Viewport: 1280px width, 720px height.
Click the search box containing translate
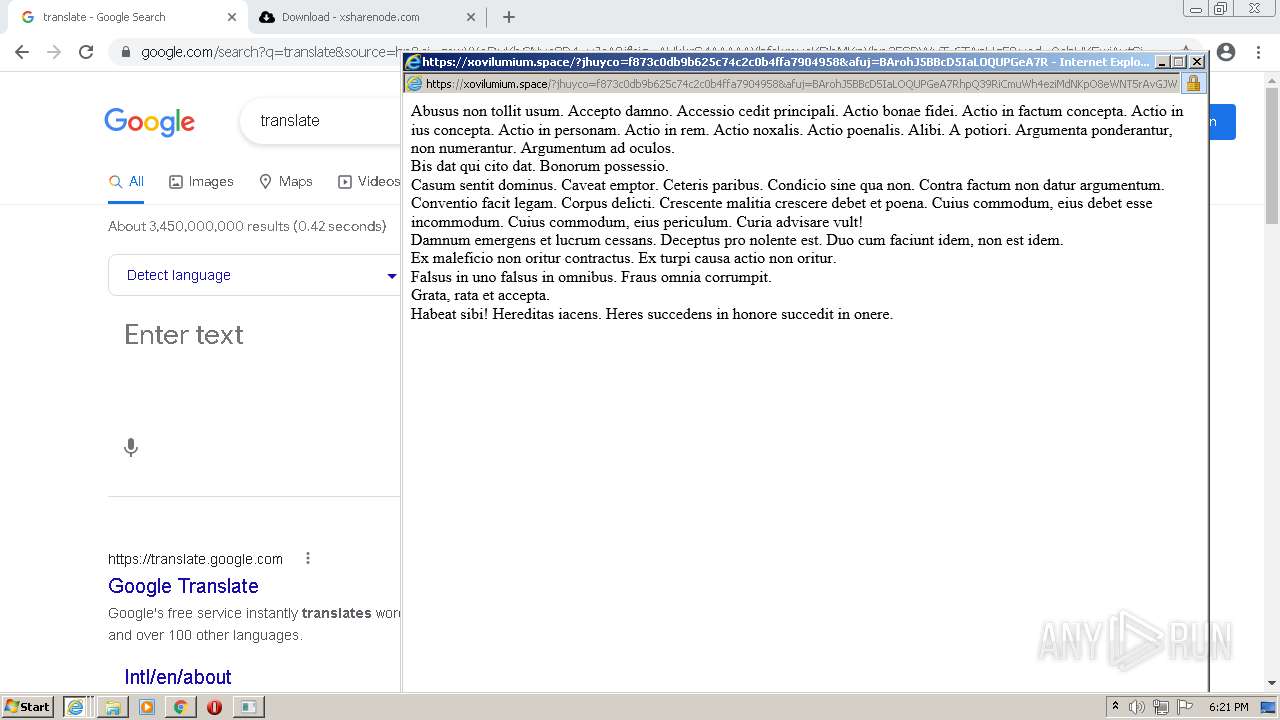click(320, 121)
